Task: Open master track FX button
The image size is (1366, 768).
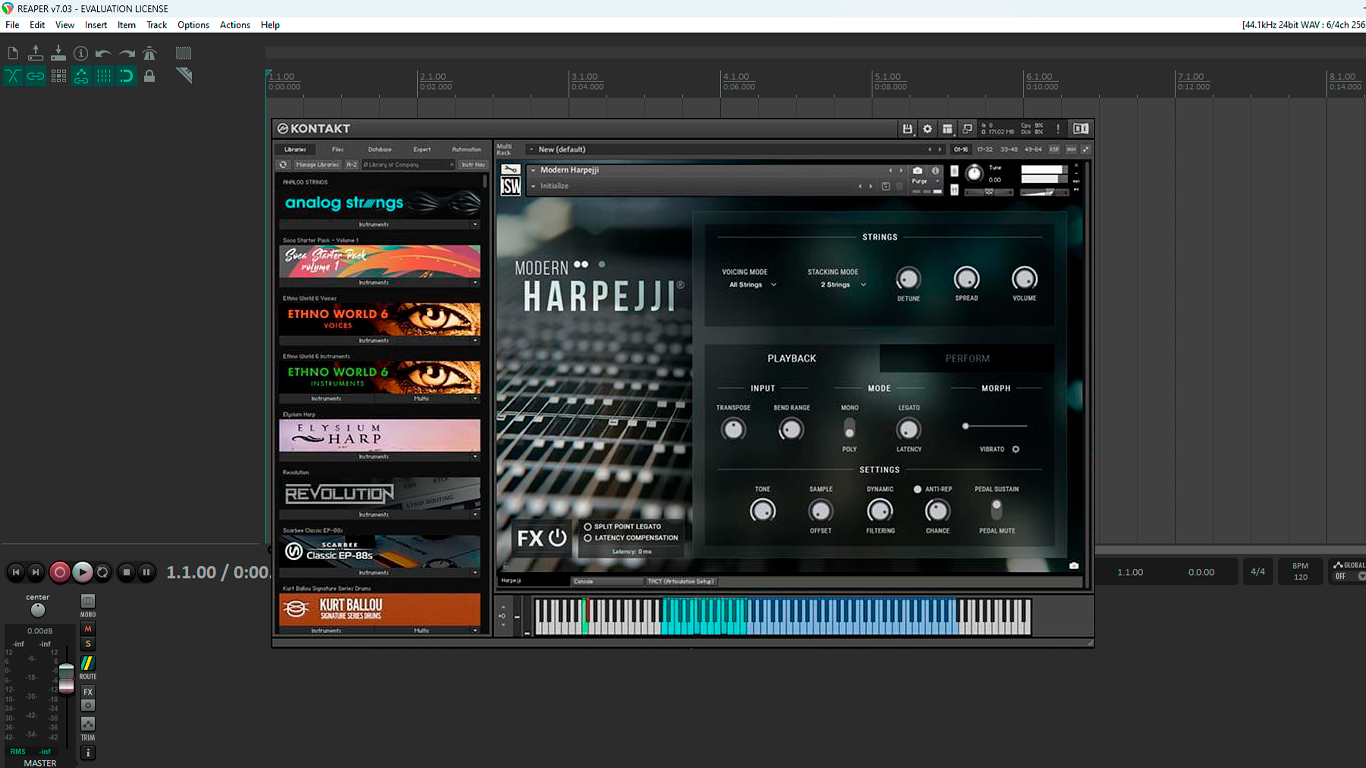Action: 88,692
